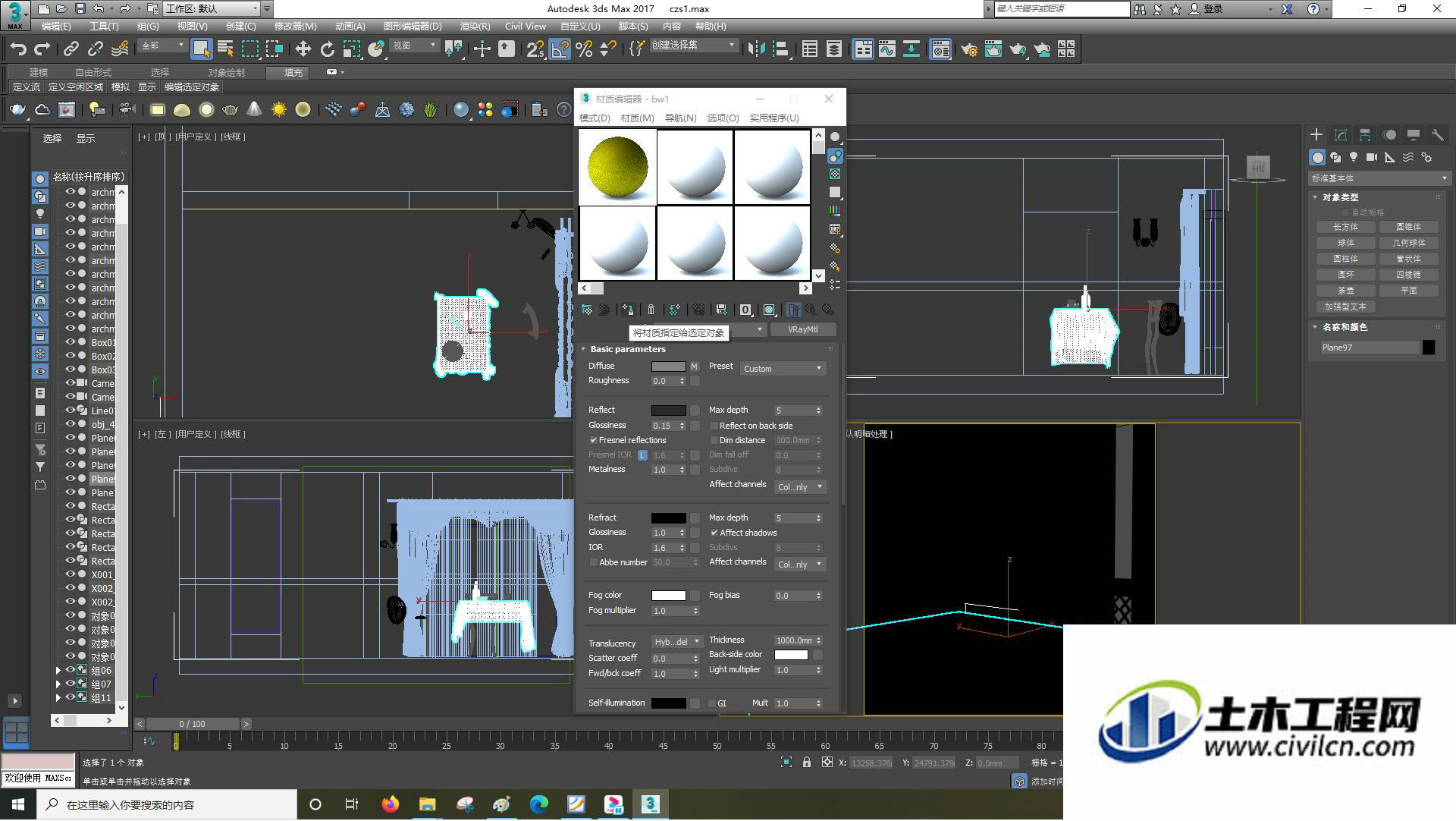This screenshot has height=821, width=1456.
Task: Activate the Rotate tool in the main toolbar
Action: (327, 49)
